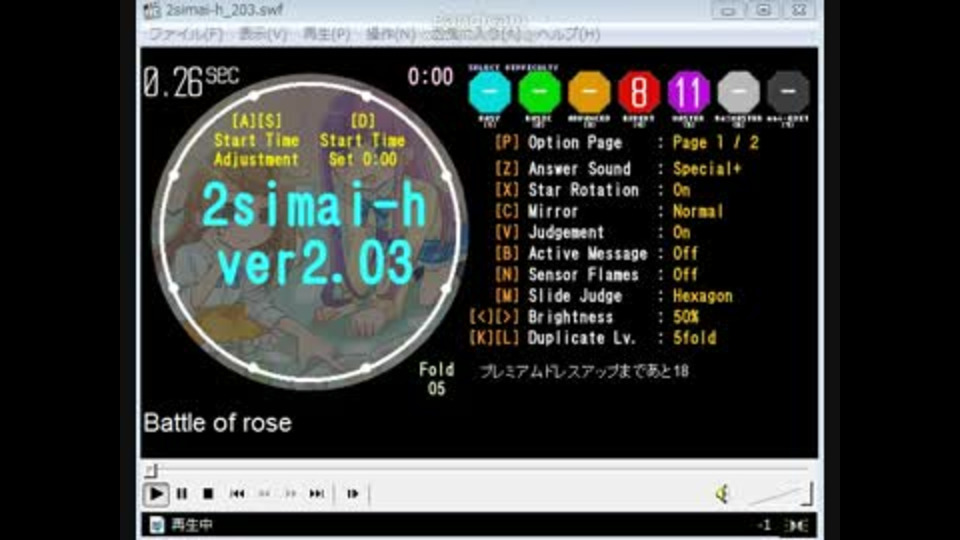Image resolution: width=960 pixels, height=540 pixels.
Task: Select the dark gray difficulty octagon
Action: 788,92
